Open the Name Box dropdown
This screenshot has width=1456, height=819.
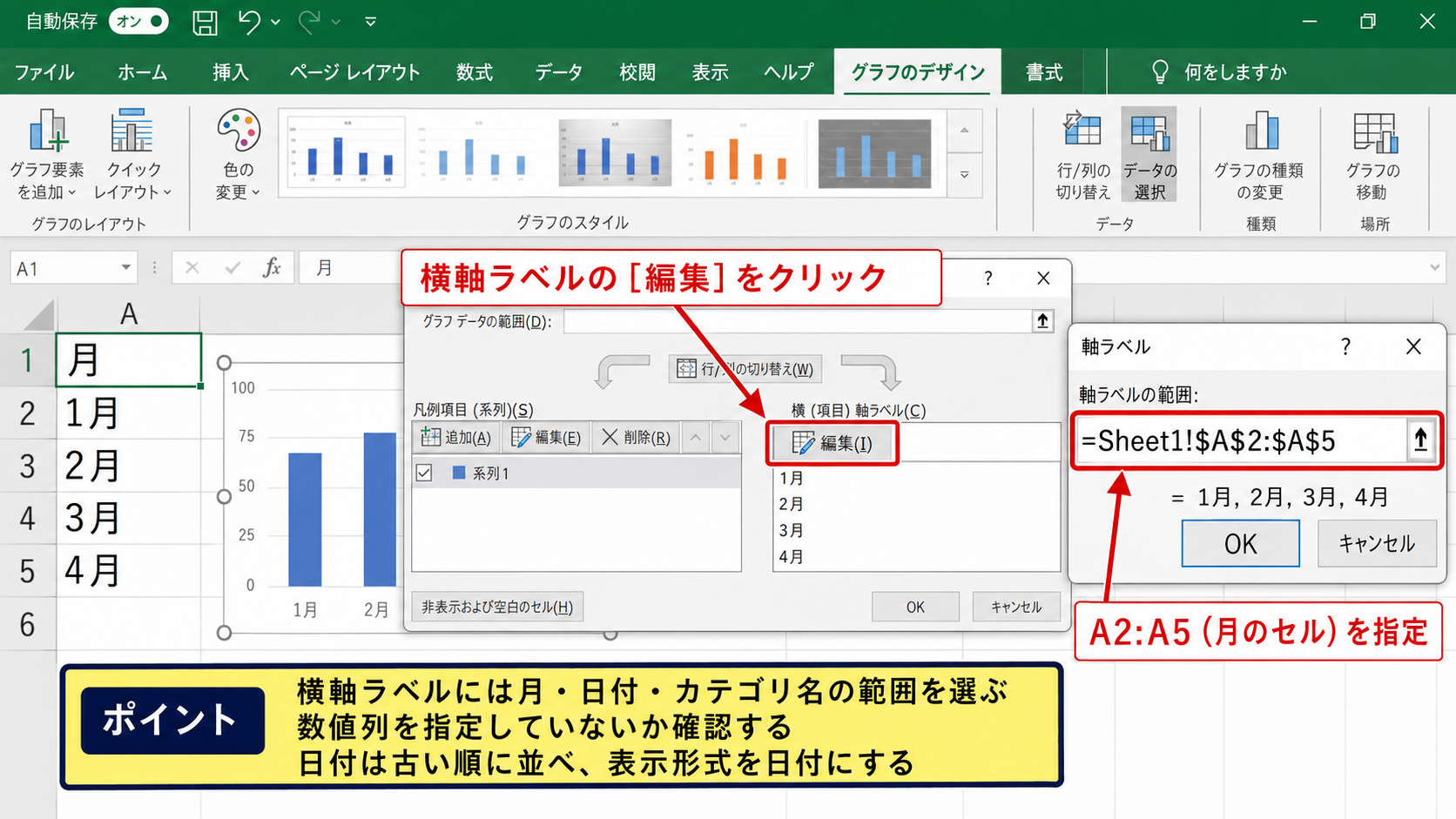pyautogui.click(x=126, y=268)
